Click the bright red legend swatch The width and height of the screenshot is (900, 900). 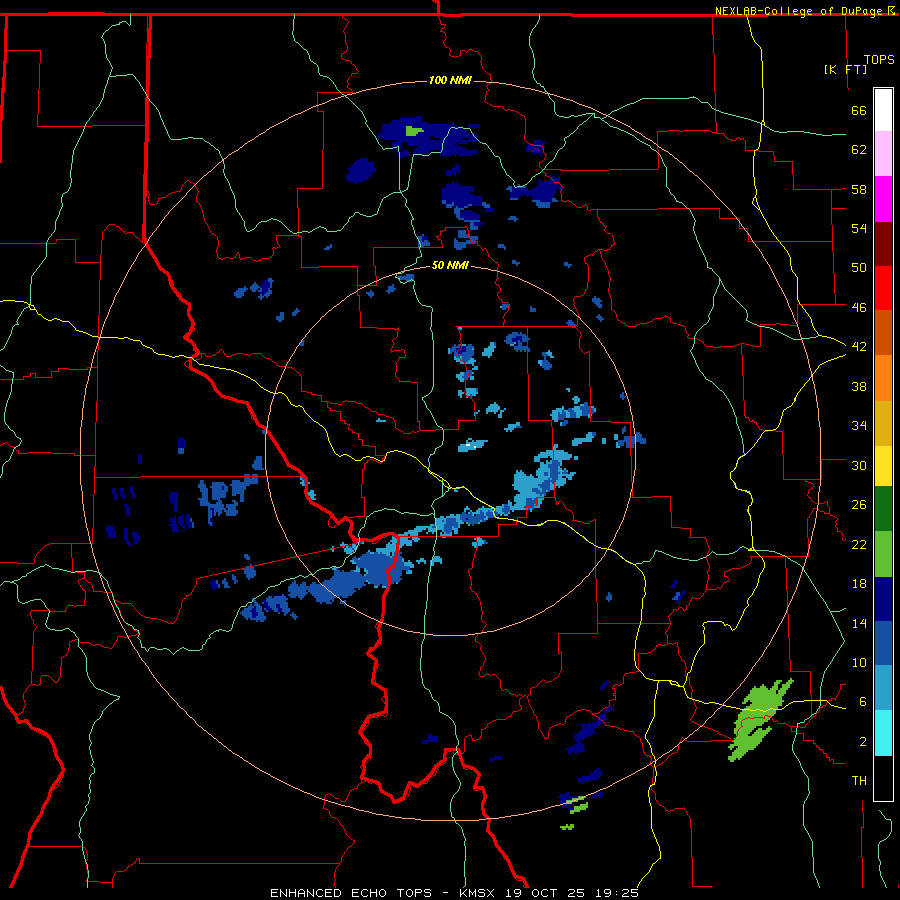point(883,288)
